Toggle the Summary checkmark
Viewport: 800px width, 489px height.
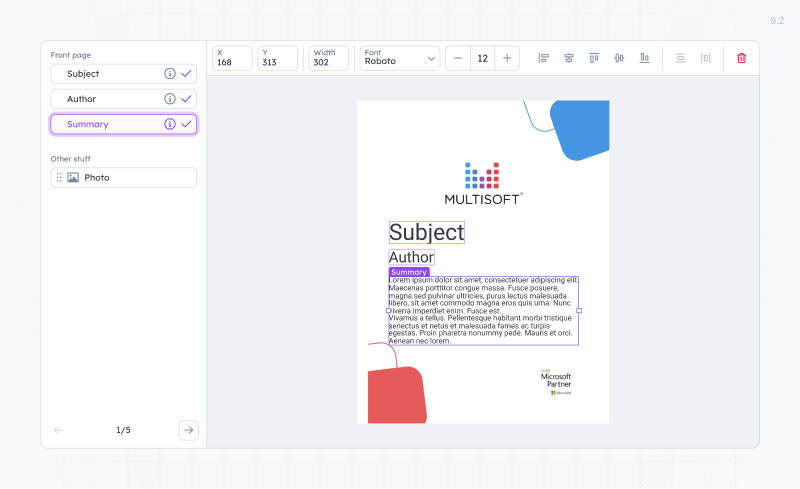tap(186, 124)
